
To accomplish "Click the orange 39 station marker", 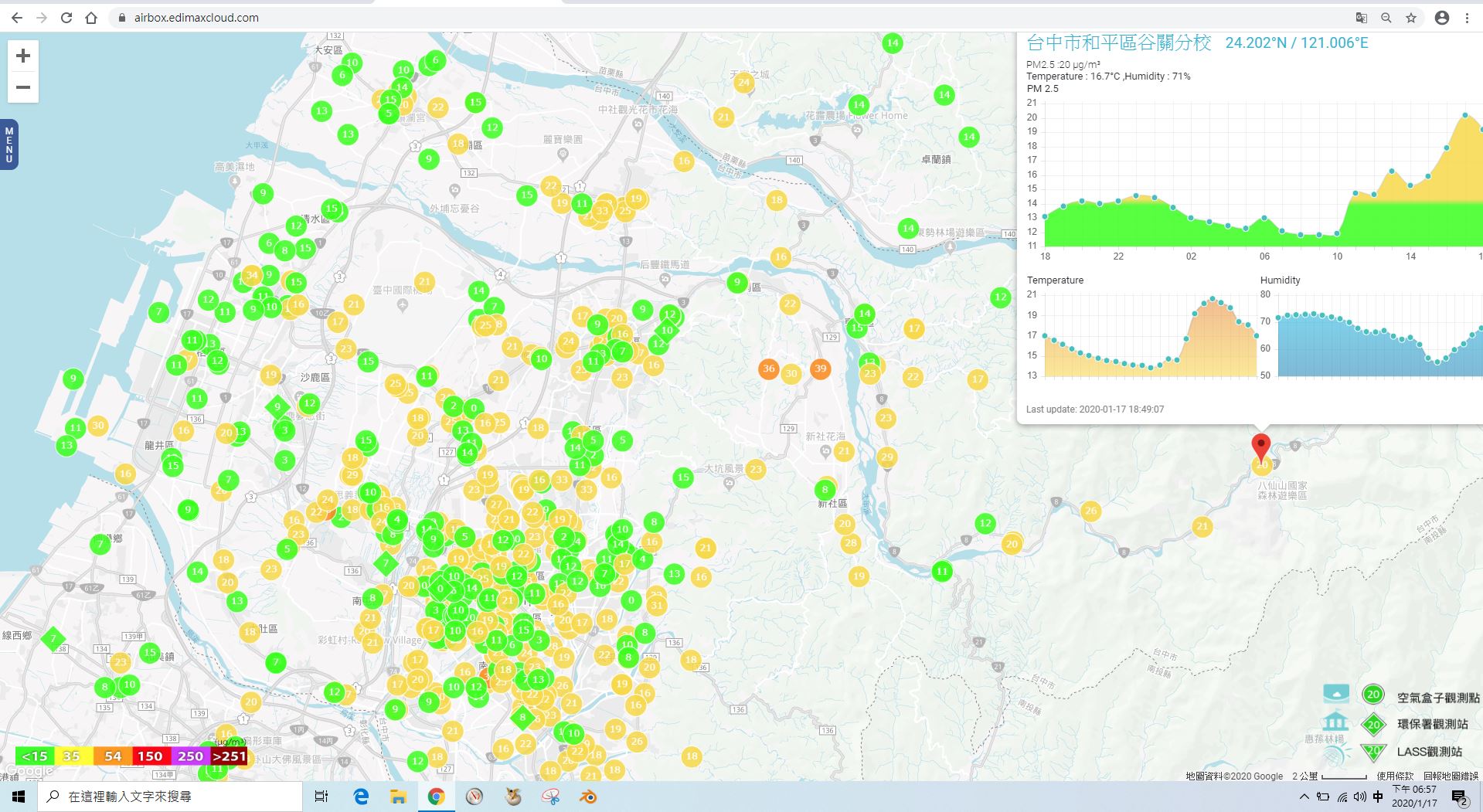I will pos(820,369).
